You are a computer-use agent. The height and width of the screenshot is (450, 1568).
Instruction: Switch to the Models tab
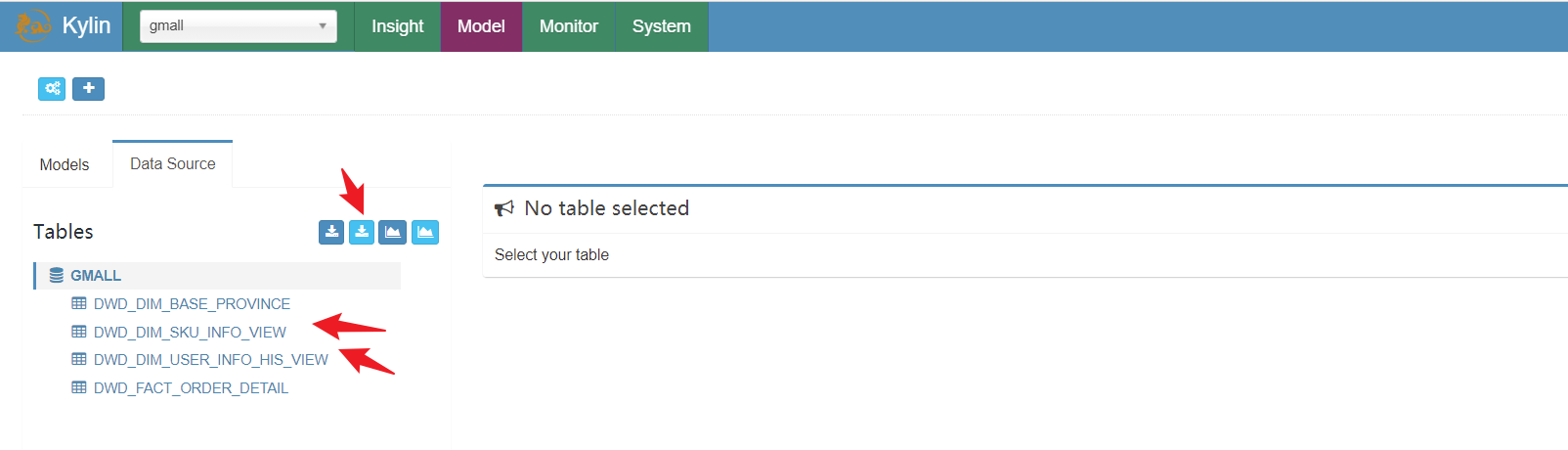(x=65, y=164)
